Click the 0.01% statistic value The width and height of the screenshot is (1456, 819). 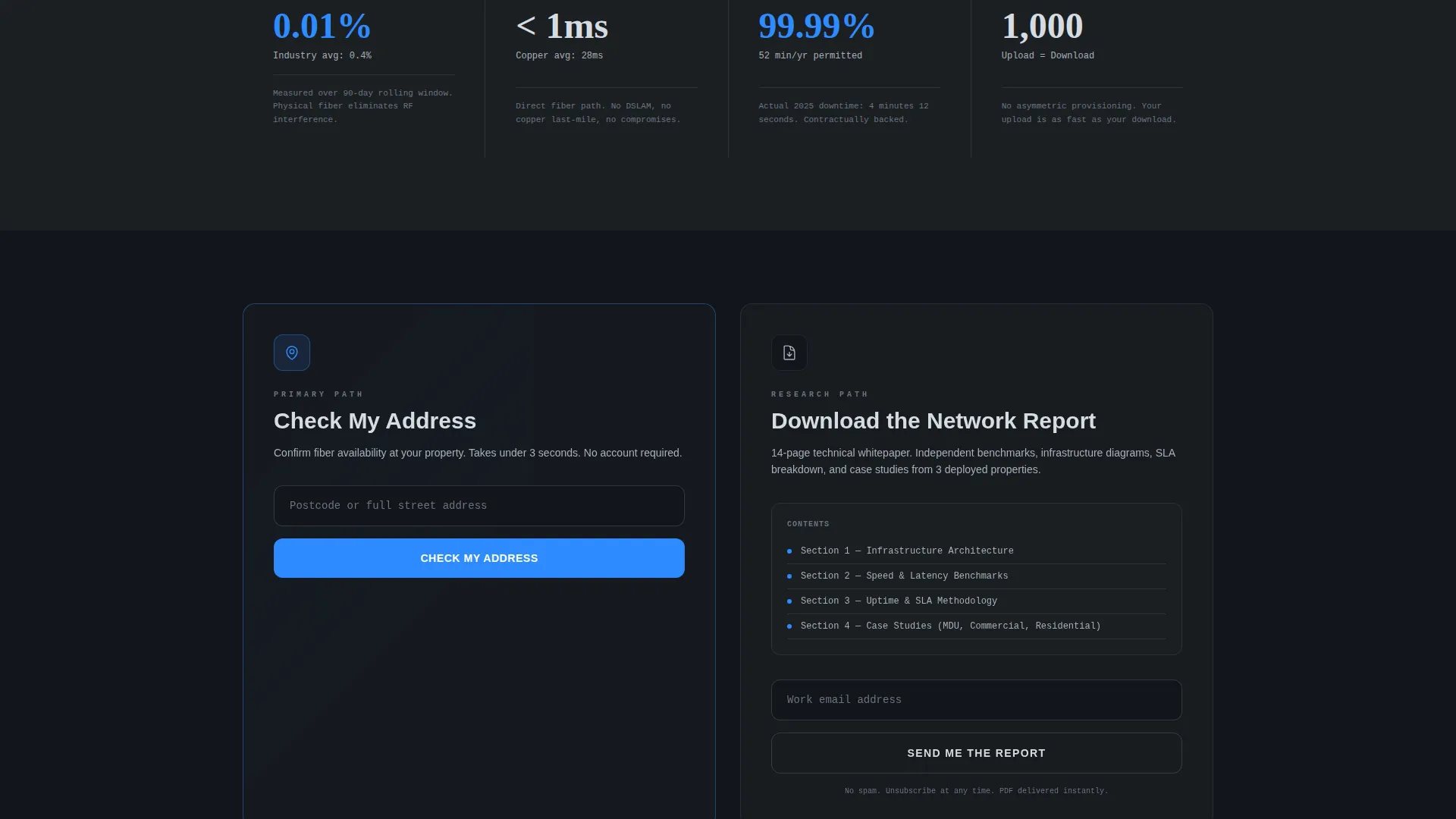(x=322, y=27)
